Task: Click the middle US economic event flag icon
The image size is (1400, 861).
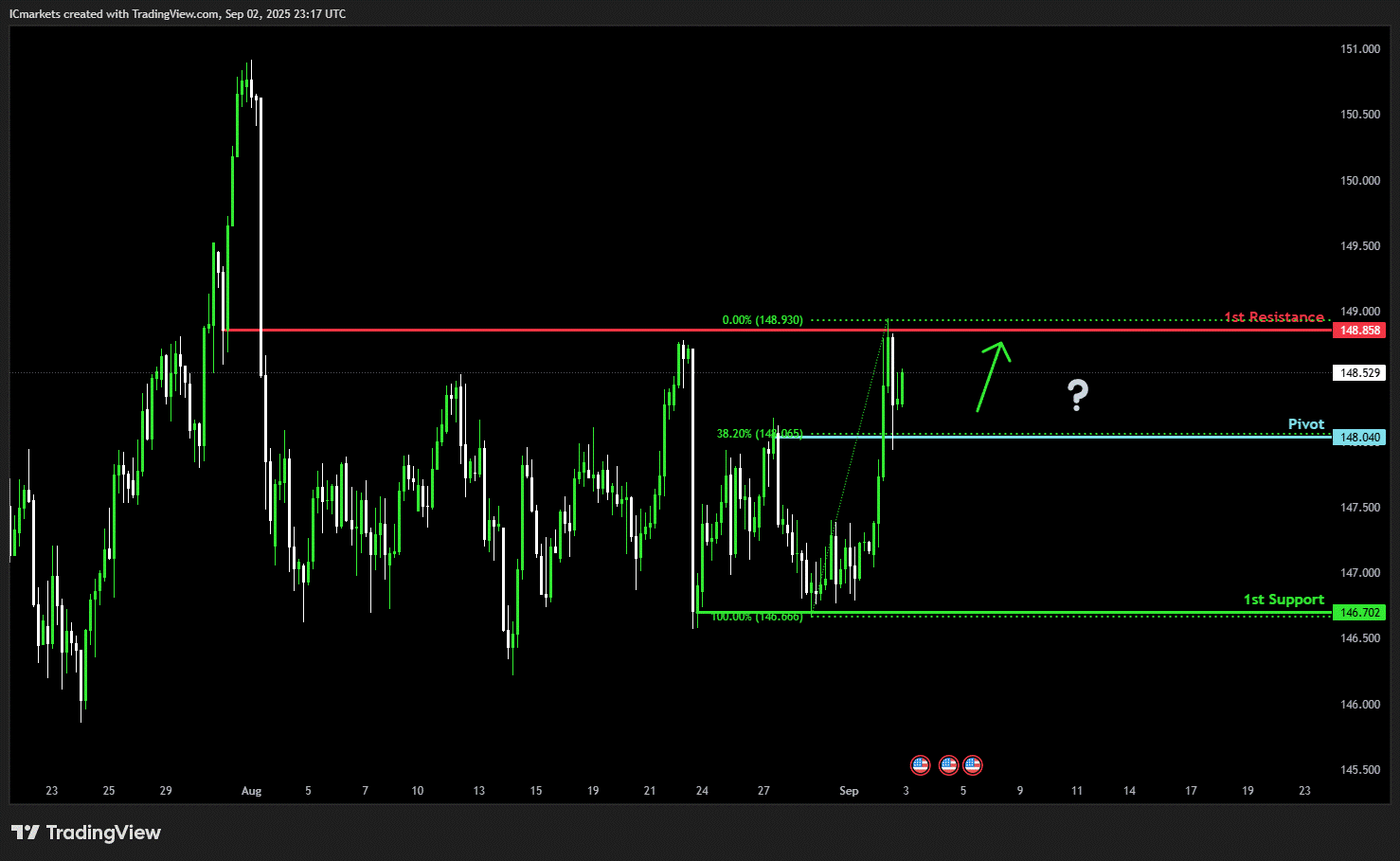Action: 948,765
